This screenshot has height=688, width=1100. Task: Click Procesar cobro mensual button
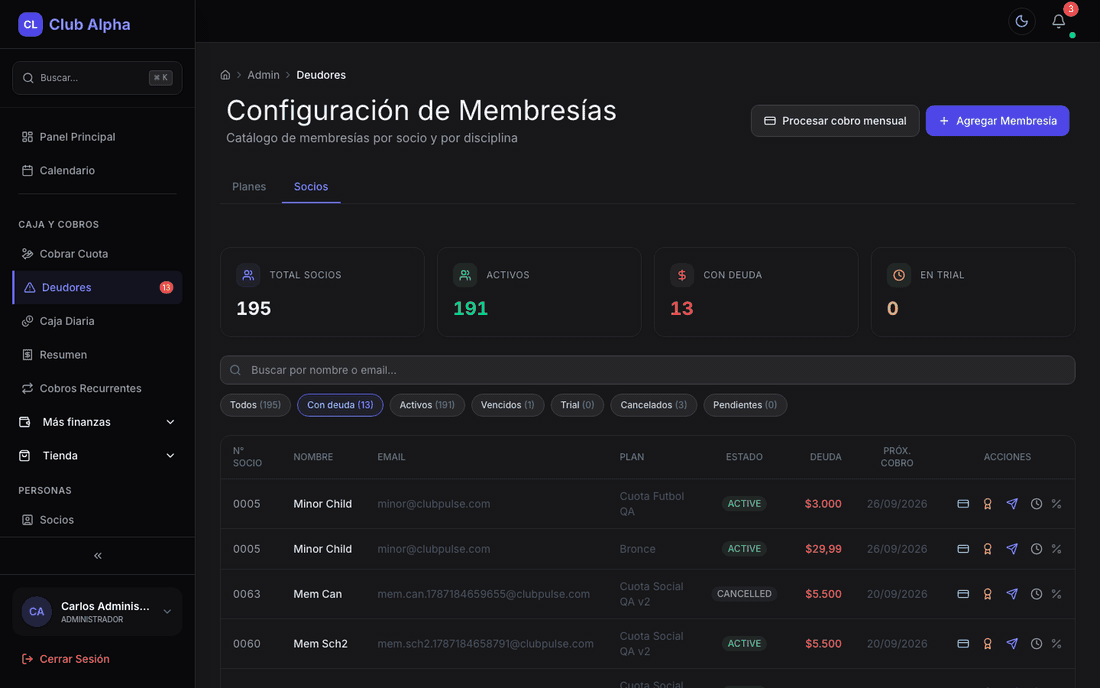835,121
